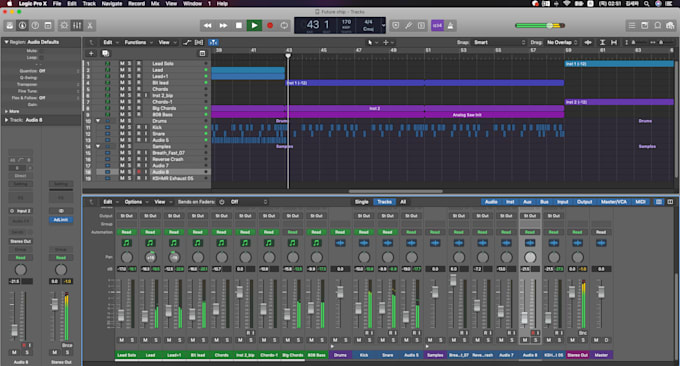Toggle the blue Catch Playhead button
Screen dimensions: 680x366
tap(213, 42)
